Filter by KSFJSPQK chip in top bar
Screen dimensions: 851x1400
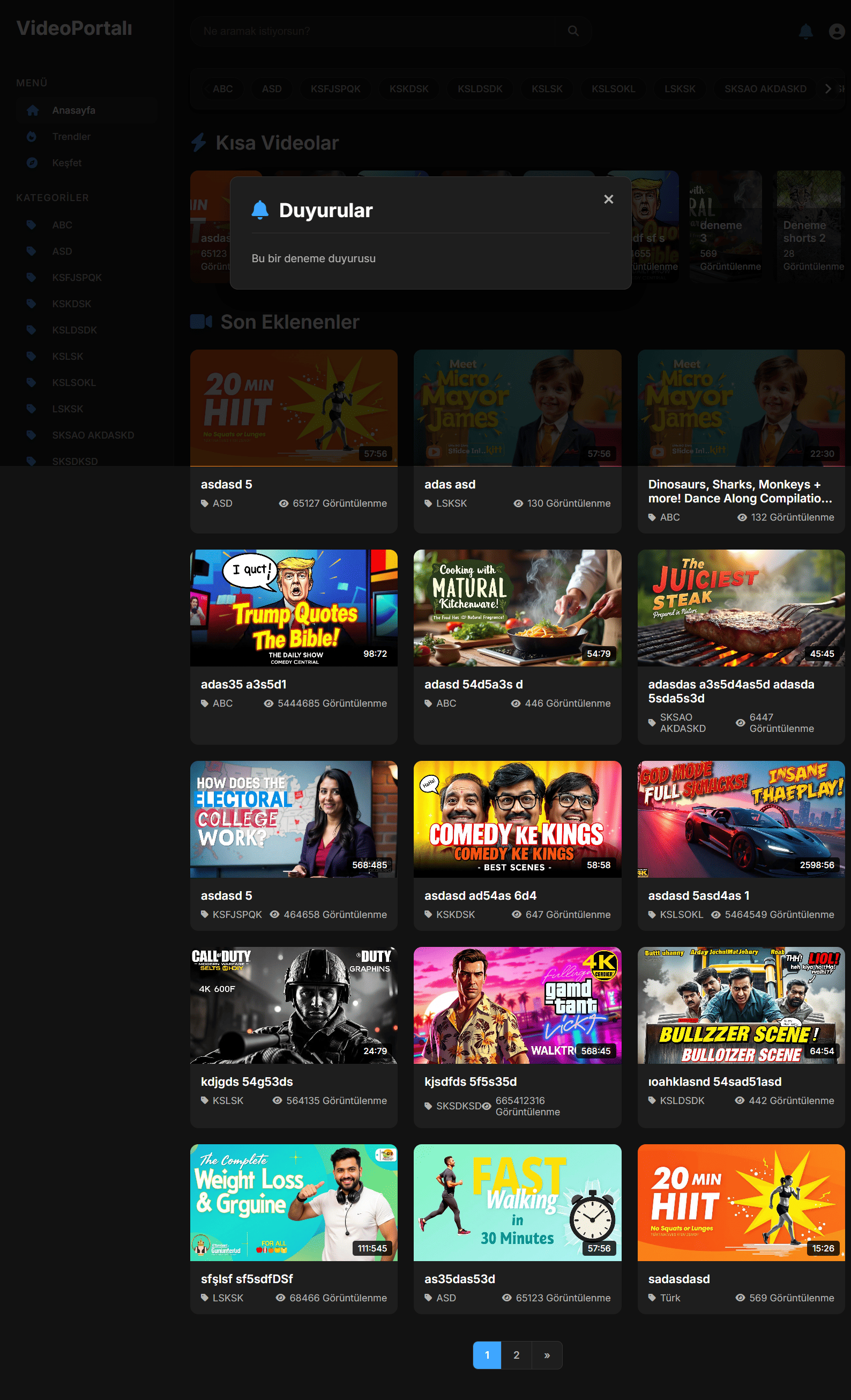tap(335, 88)
